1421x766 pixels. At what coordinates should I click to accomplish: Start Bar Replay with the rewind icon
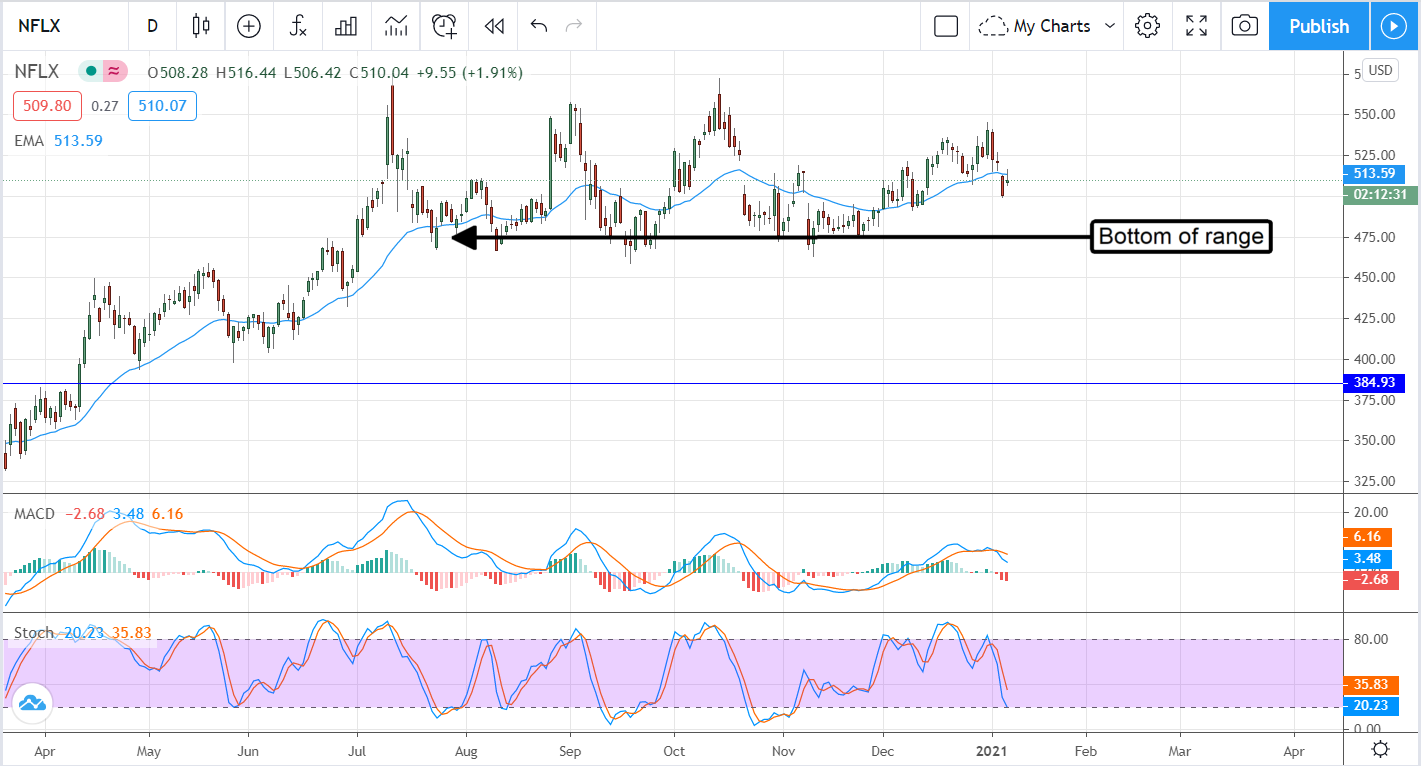tap(493, 26)
